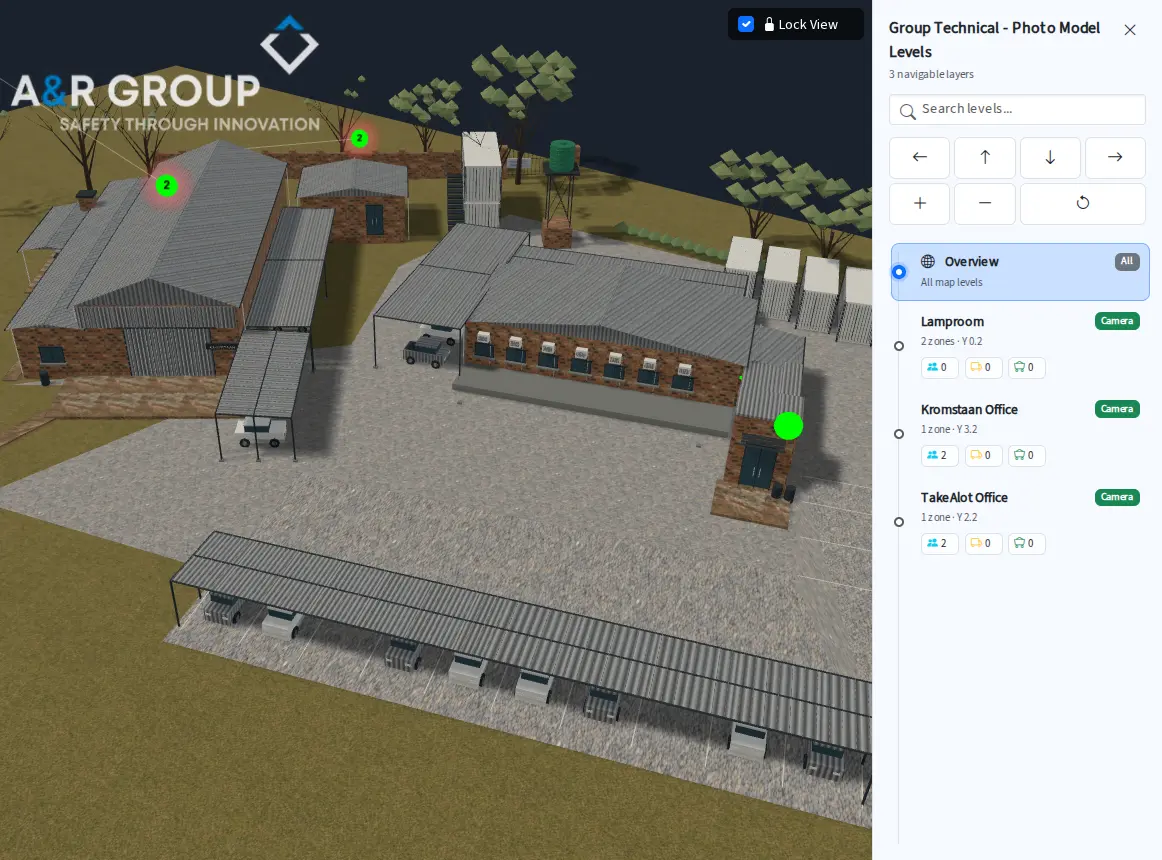Click 'All map levels' subtitle
Viewport: 1162px width, 860px height.
pos(951,282)
